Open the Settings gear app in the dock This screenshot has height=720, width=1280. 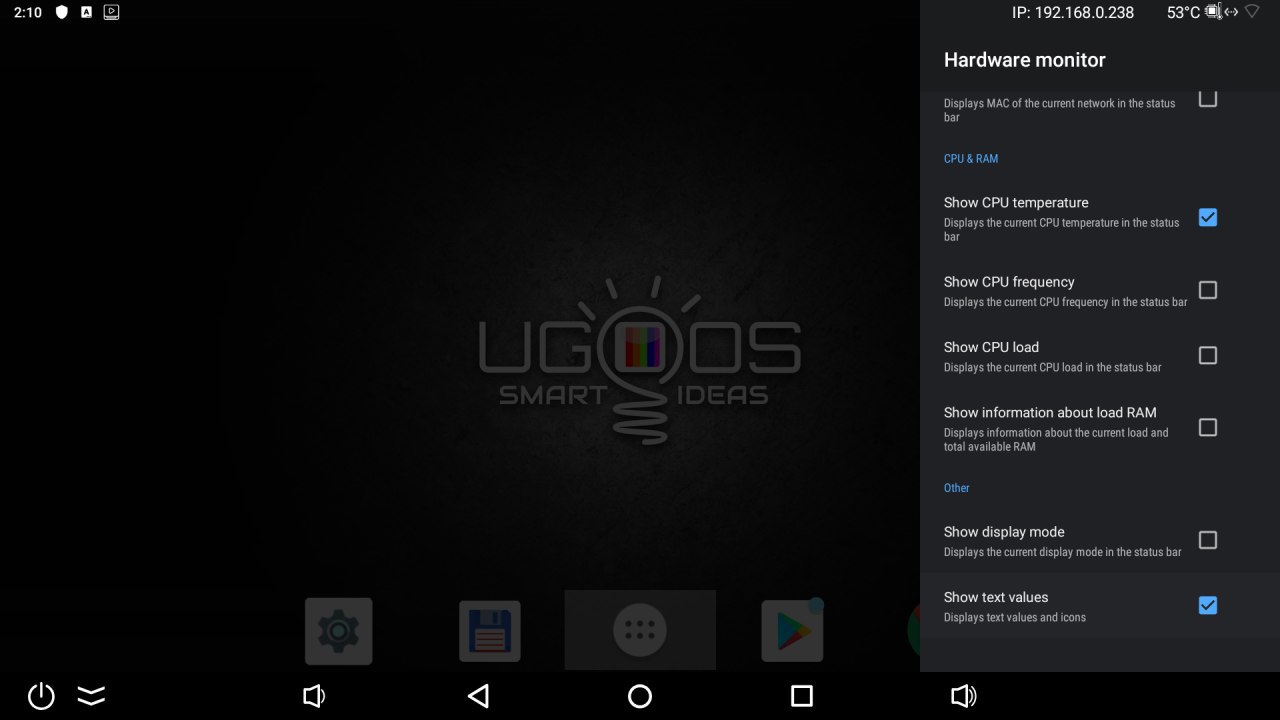pos(339,631)
